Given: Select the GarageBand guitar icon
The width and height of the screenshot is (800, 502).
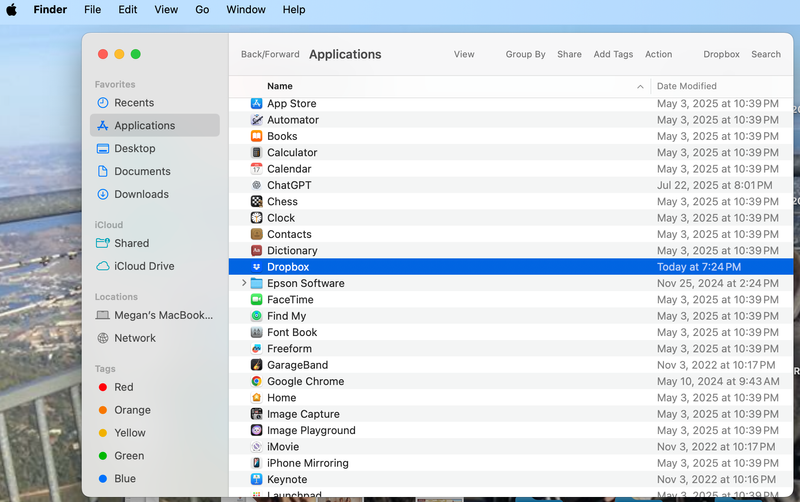Looking at the screenshot, I should click(257, 365).
